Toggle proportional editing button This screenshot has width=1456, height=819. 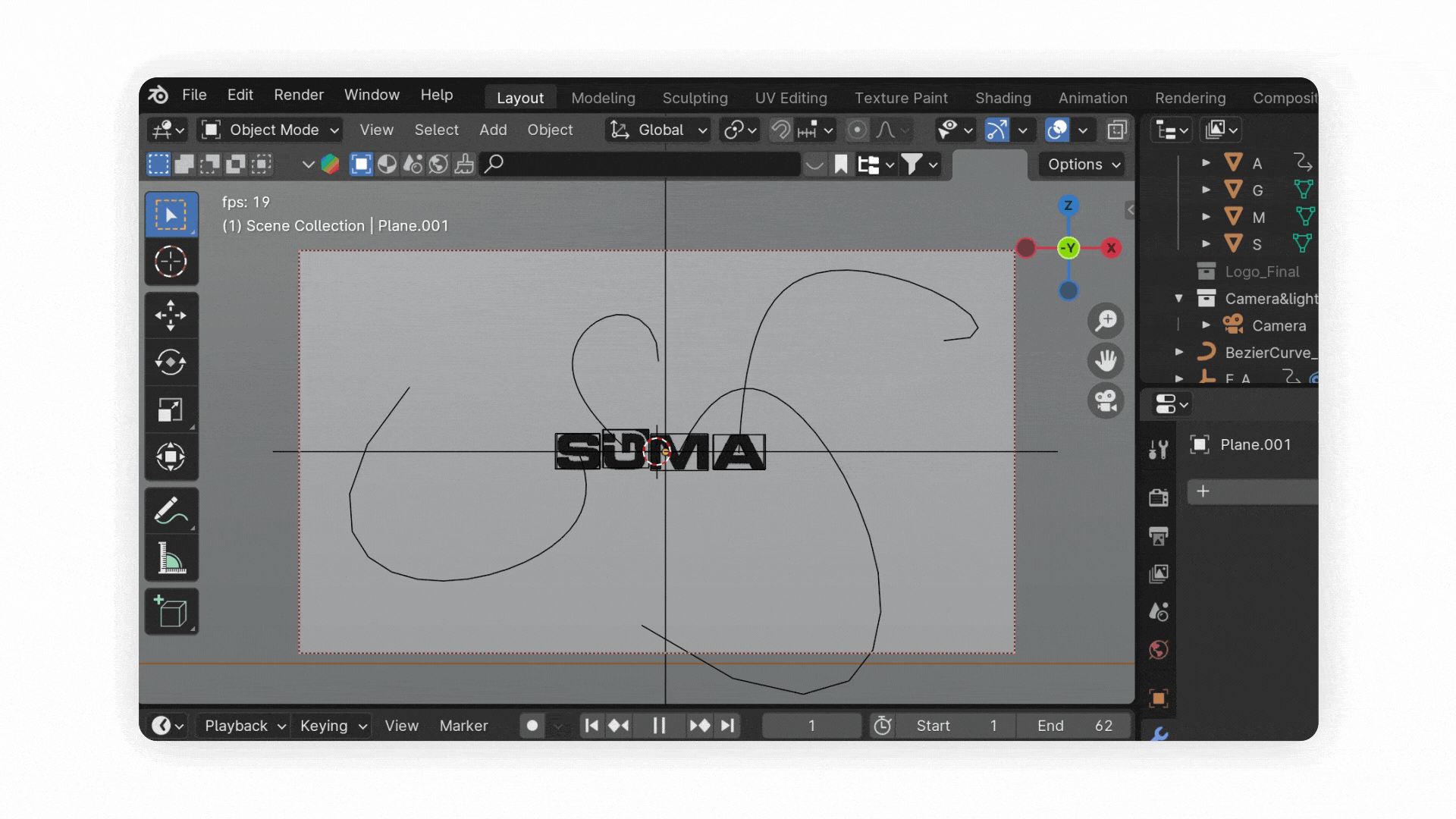click(857, 130)
